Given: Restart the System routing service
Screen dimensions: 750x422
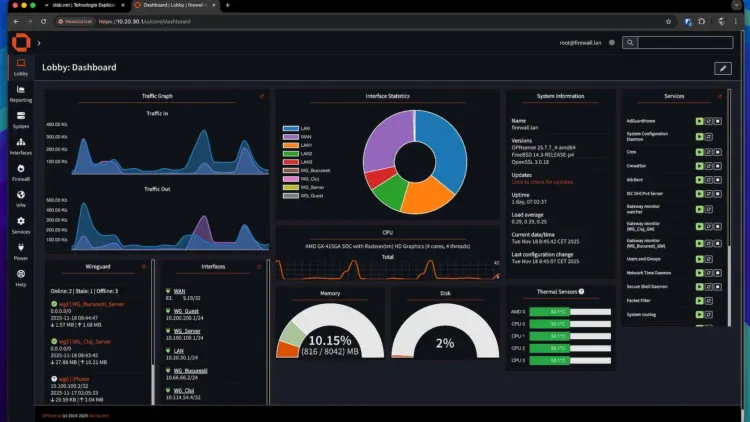Looking at the screenshot, I should [x=709, y=314].
